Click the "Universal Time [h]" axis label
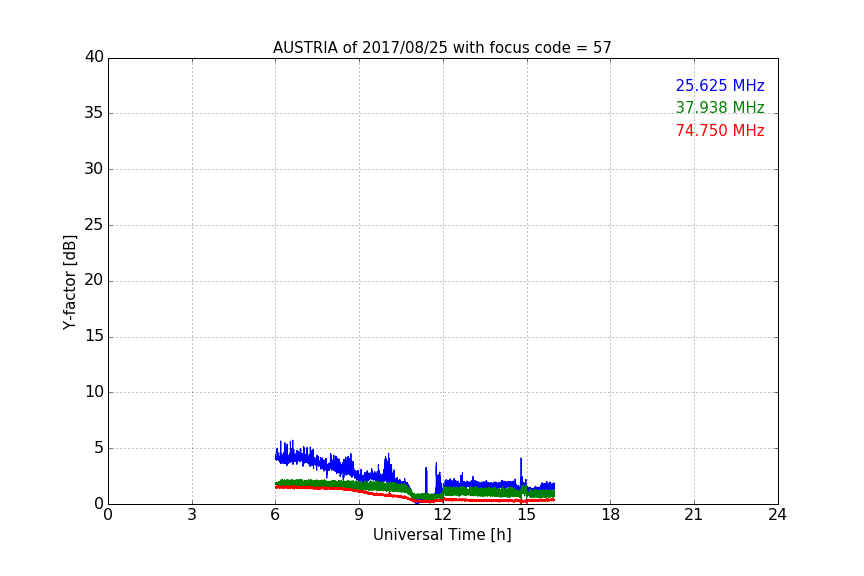 [x=442, y=535]
